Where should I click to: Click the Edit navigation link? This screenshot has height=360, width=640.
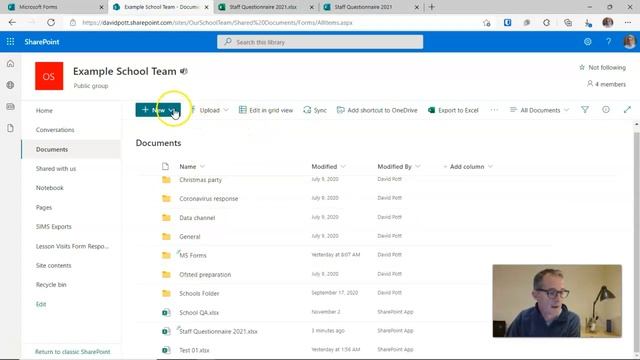[41, 304]
